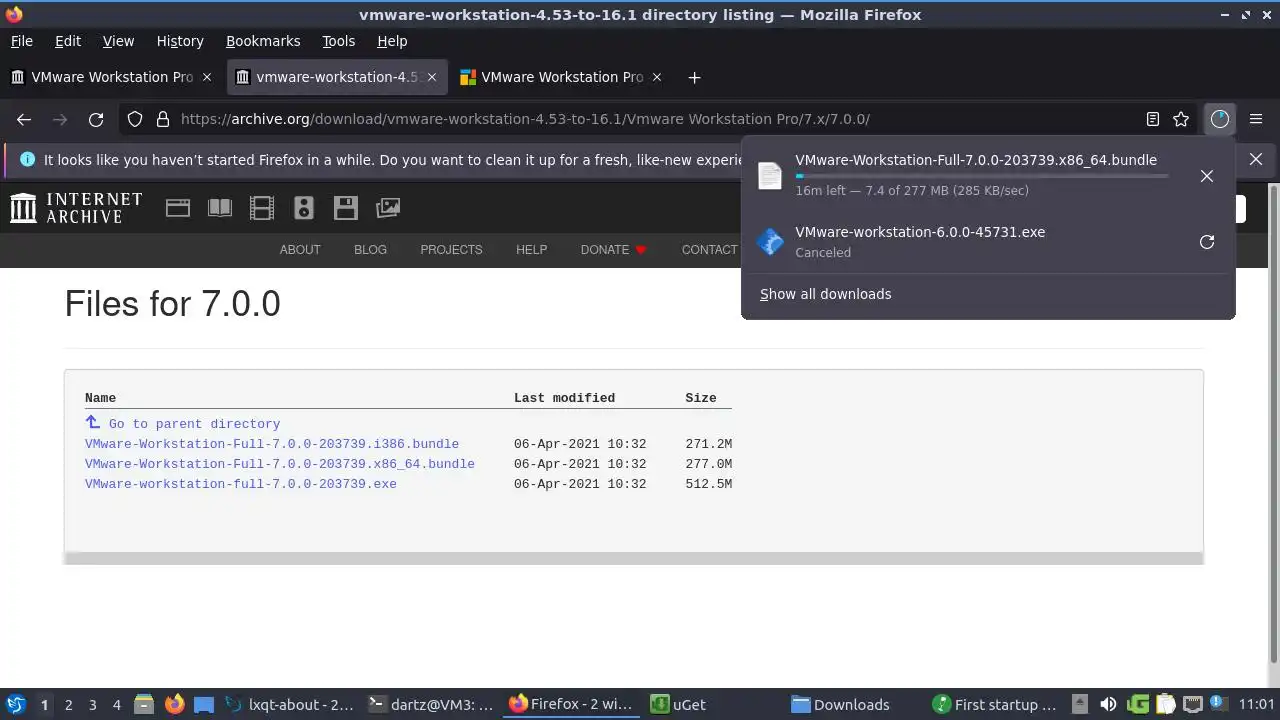The width and height of the screenshot is (1280, 720).
Task: Open the Downloads folder taskbar window
Action: coord(853,704)
